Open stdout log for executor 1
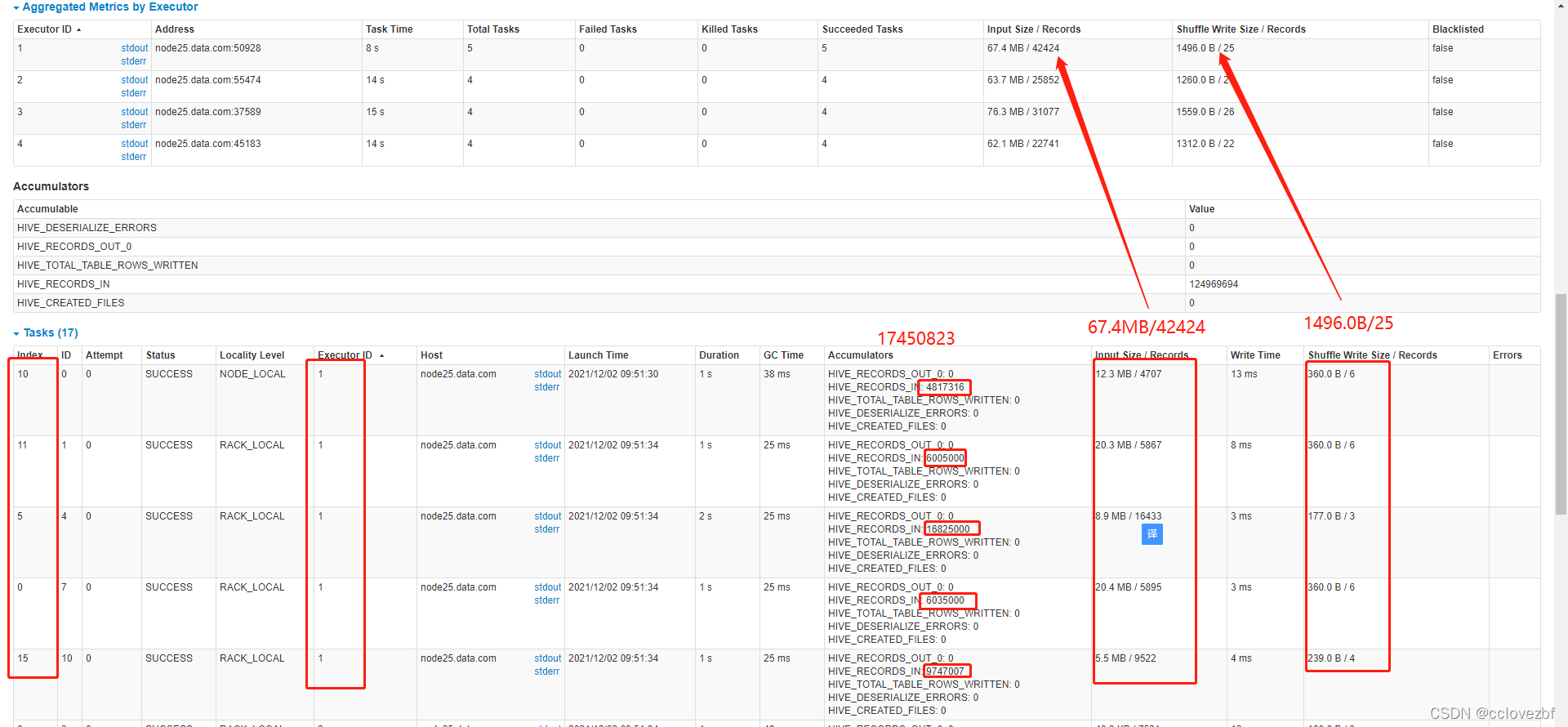 click(135, 48)
